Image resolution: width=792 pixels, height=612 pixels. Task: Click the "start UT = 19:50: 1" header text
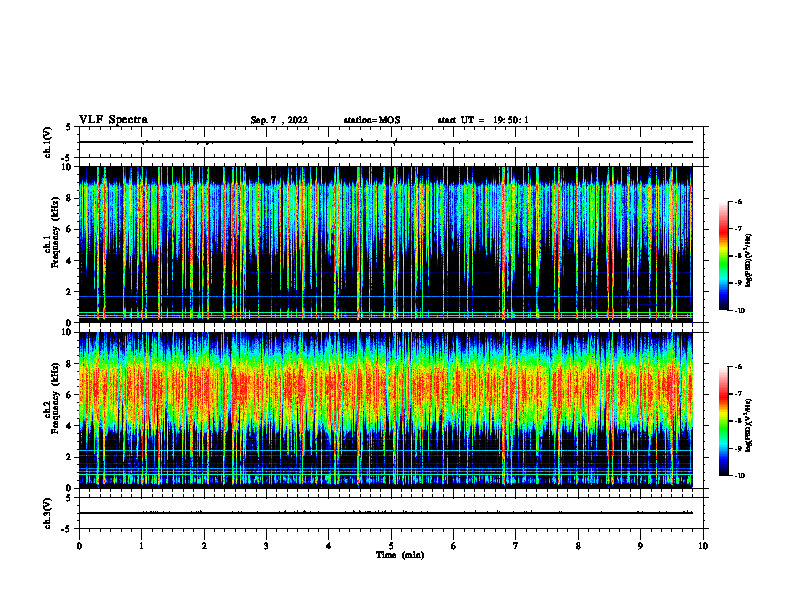[x=483, y=120]
